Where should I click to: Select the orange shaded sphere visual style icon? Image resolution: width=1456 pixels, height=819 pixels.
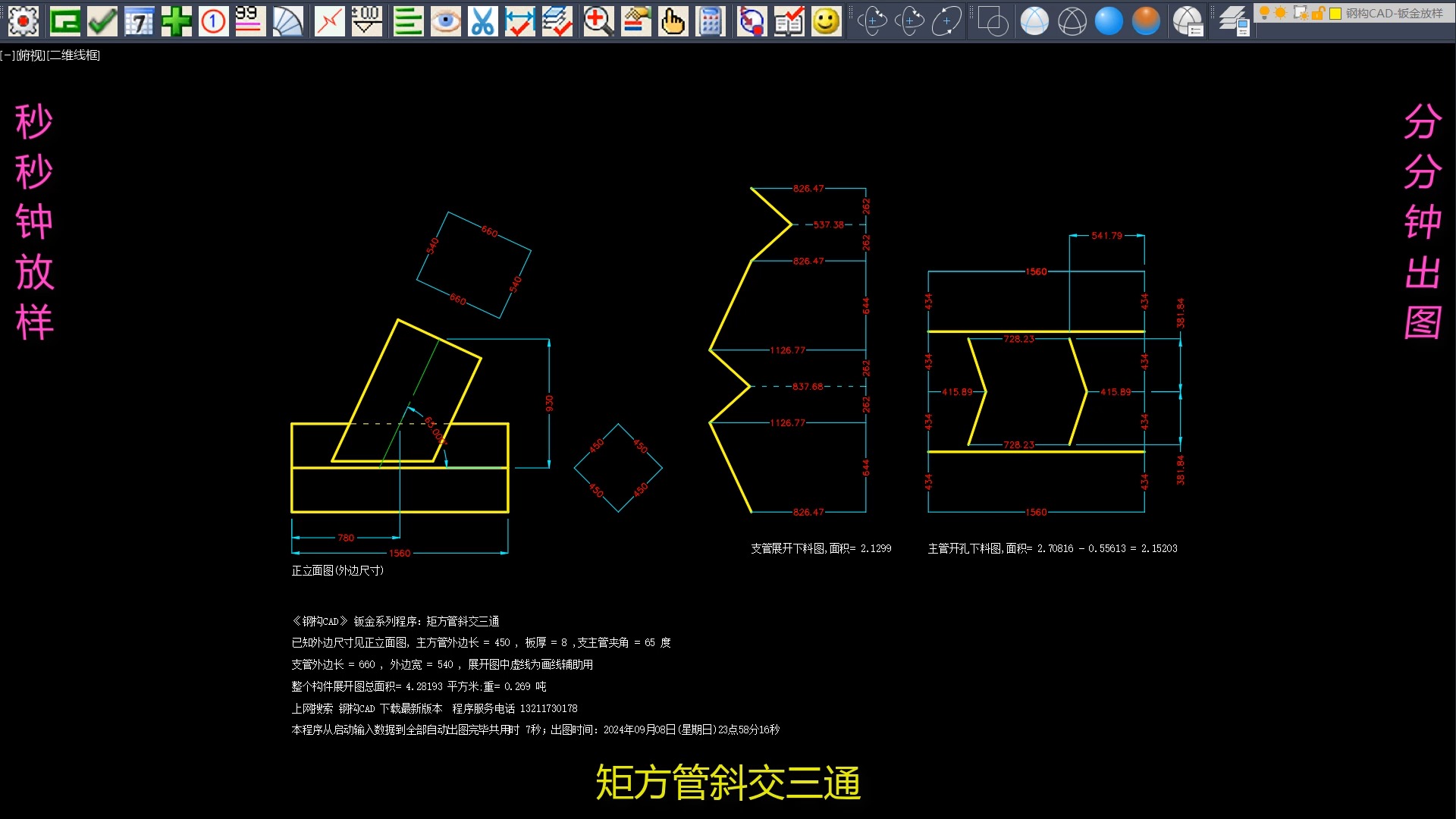point(1146,21)
